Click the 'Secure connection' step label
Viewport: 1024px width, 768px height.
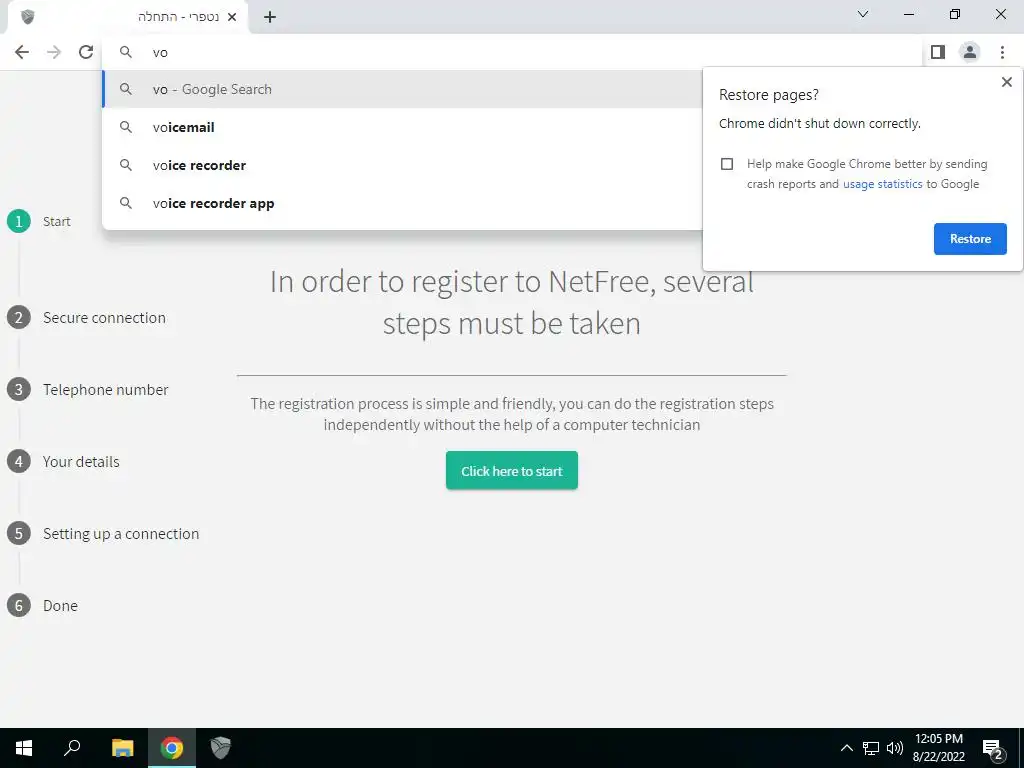point(104,318)
